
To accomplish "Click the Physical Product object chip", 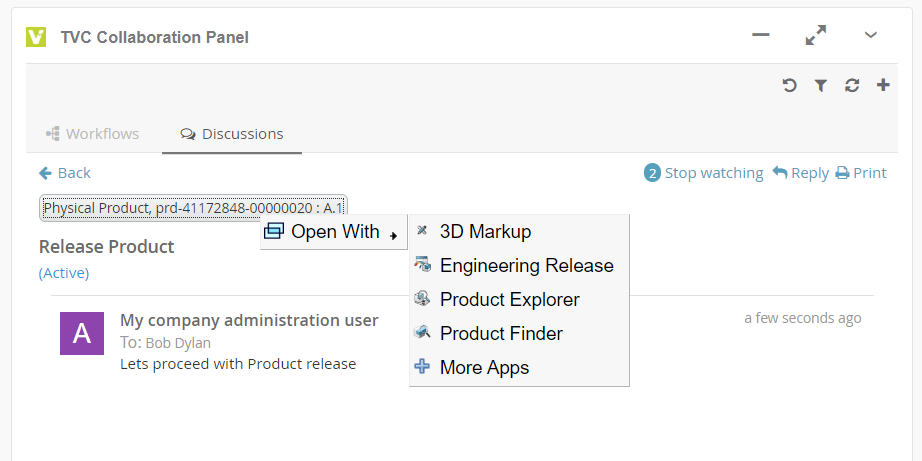I will tap(193, 208).
